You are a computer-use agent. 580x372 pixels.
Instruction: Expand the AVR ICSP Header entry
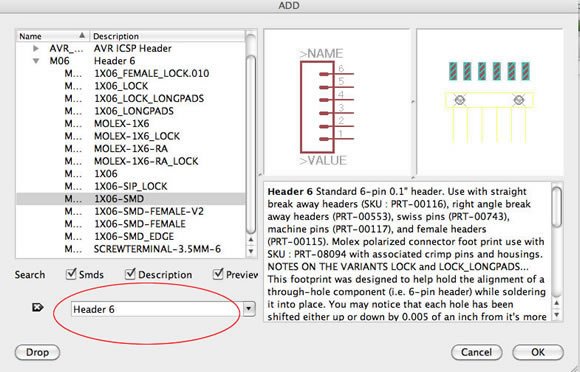point(36,48)
